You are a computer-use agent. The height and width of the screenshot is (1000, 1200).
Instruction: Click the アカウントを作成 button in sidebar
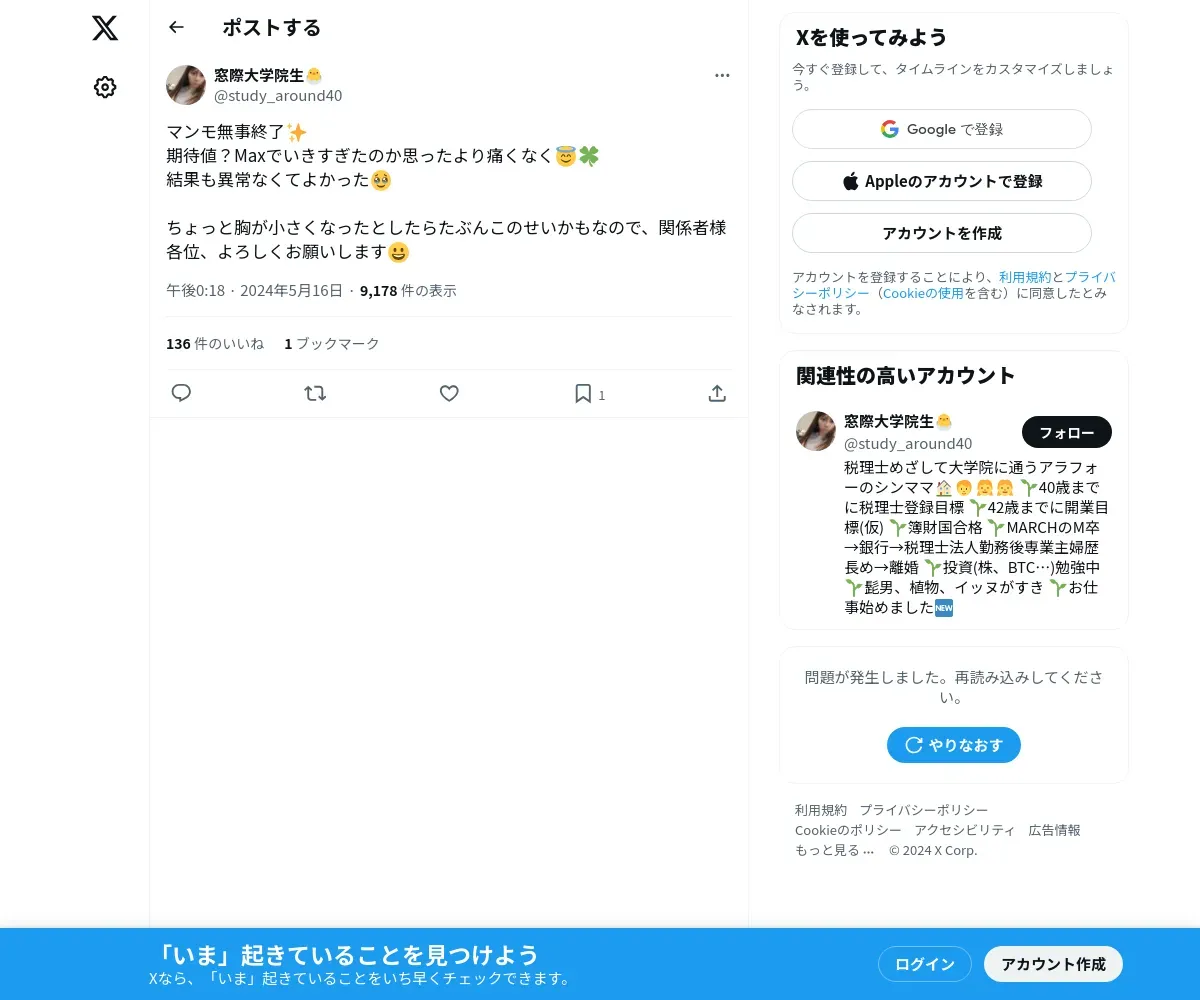(942, 233)
